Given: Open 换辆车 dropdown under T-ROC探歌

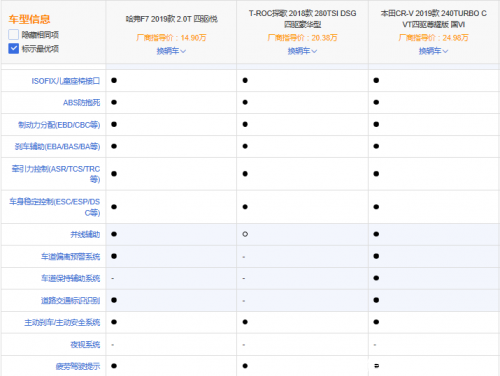Looking at the screenshot, I should tap(302, 51).
